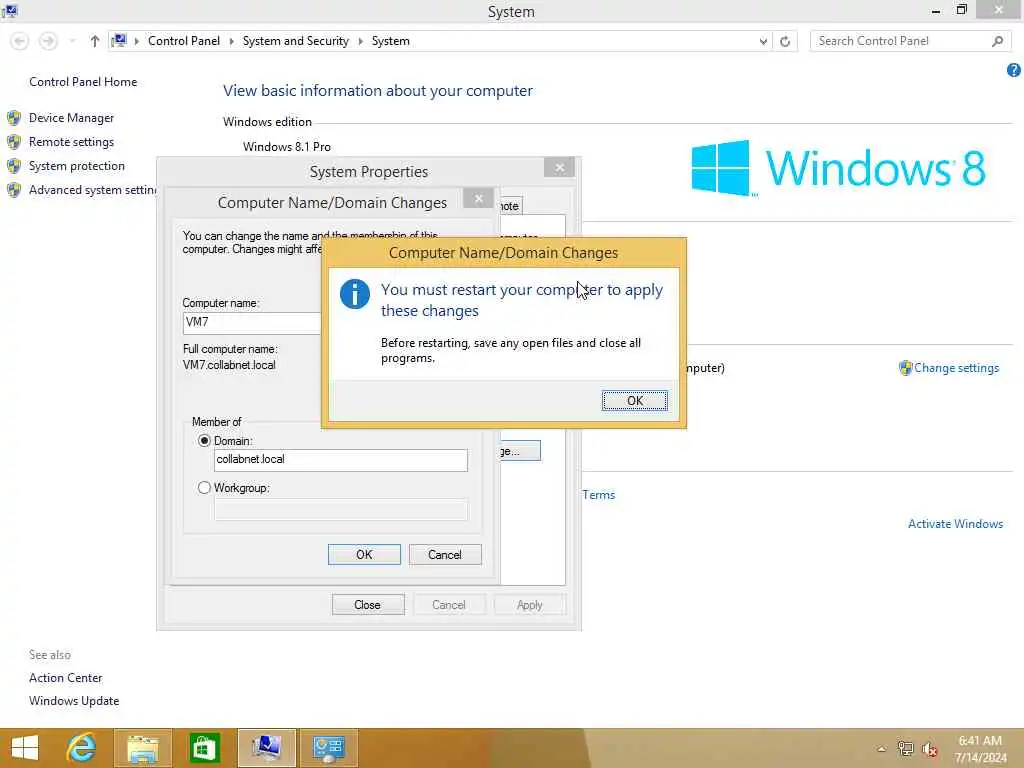Click the collabnet.local domain field

pos(340,460)
